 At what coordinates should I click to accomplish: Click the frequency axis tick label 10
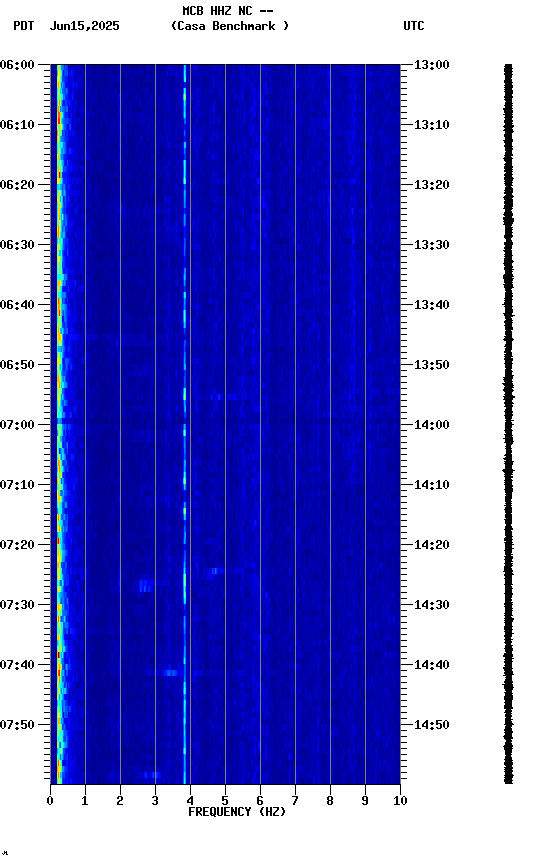click(x=400, y=801)
